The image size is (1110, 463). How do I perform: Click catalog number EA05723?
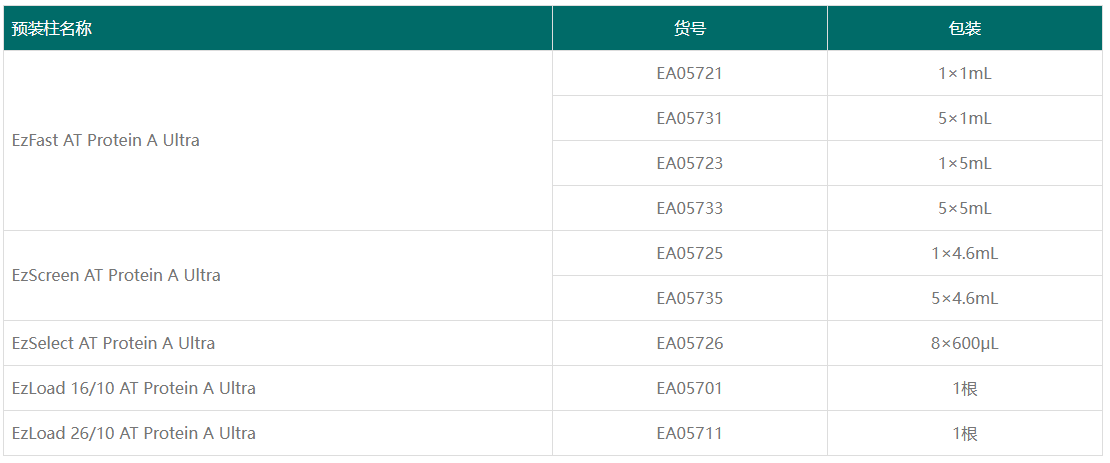pyautogui.click(x=689, y=163)
